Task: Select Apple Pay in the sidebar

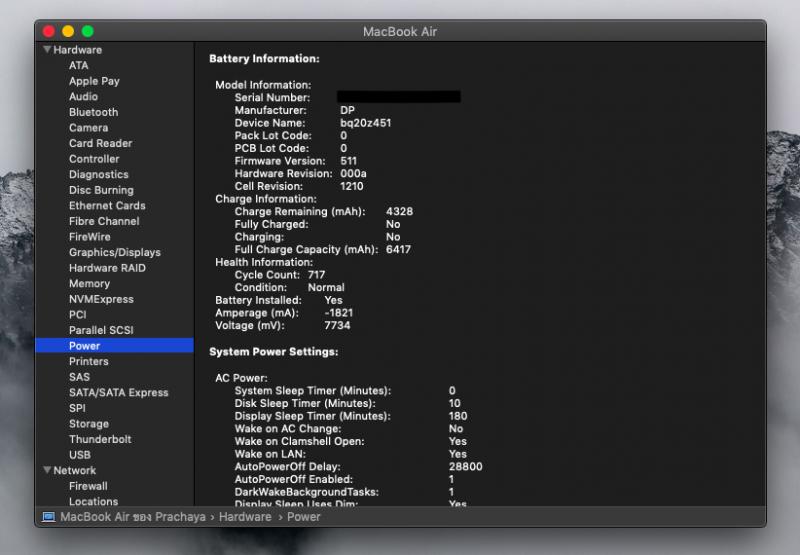Action: point(94,81)
